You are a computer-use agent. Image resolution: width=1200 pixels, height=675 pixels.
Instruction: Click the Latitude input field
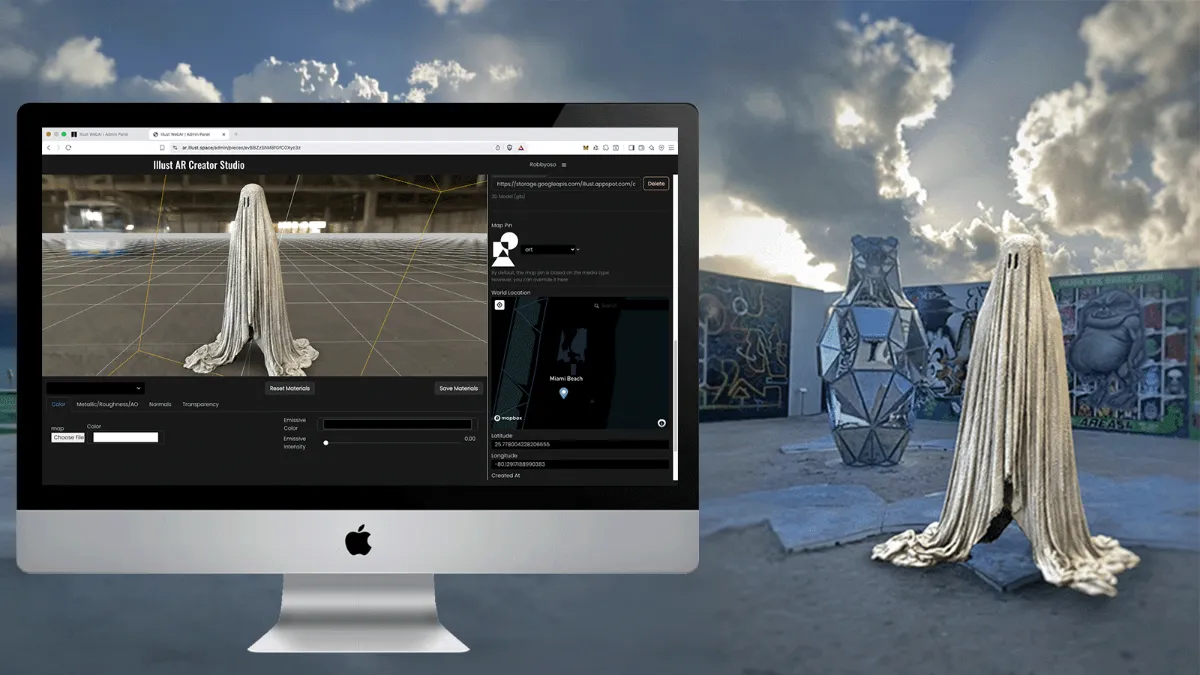[580, 444]
